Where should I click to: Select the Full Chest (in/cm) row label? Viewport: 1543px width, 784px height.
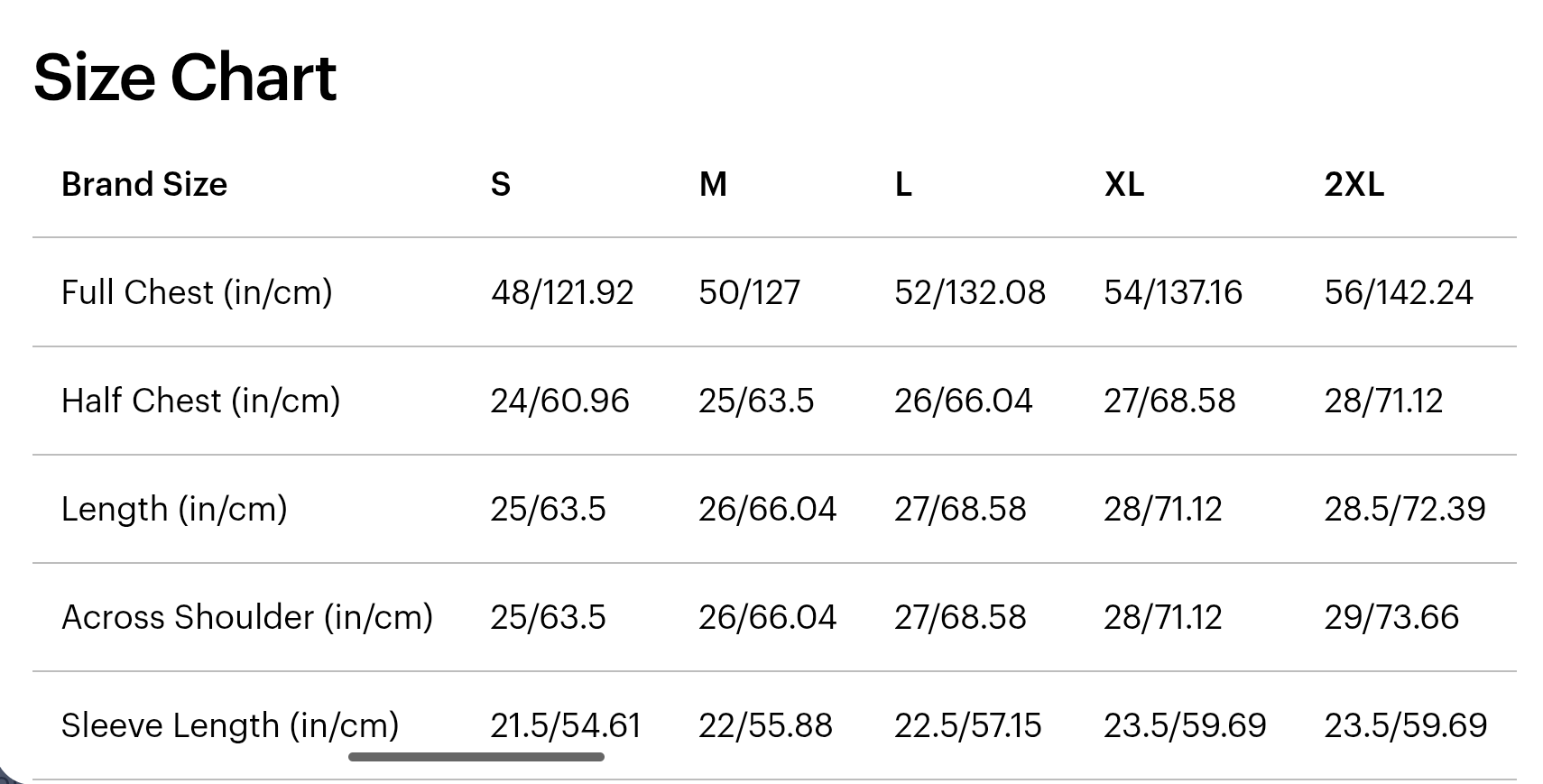pyautogui.click(x=197, y=292)
